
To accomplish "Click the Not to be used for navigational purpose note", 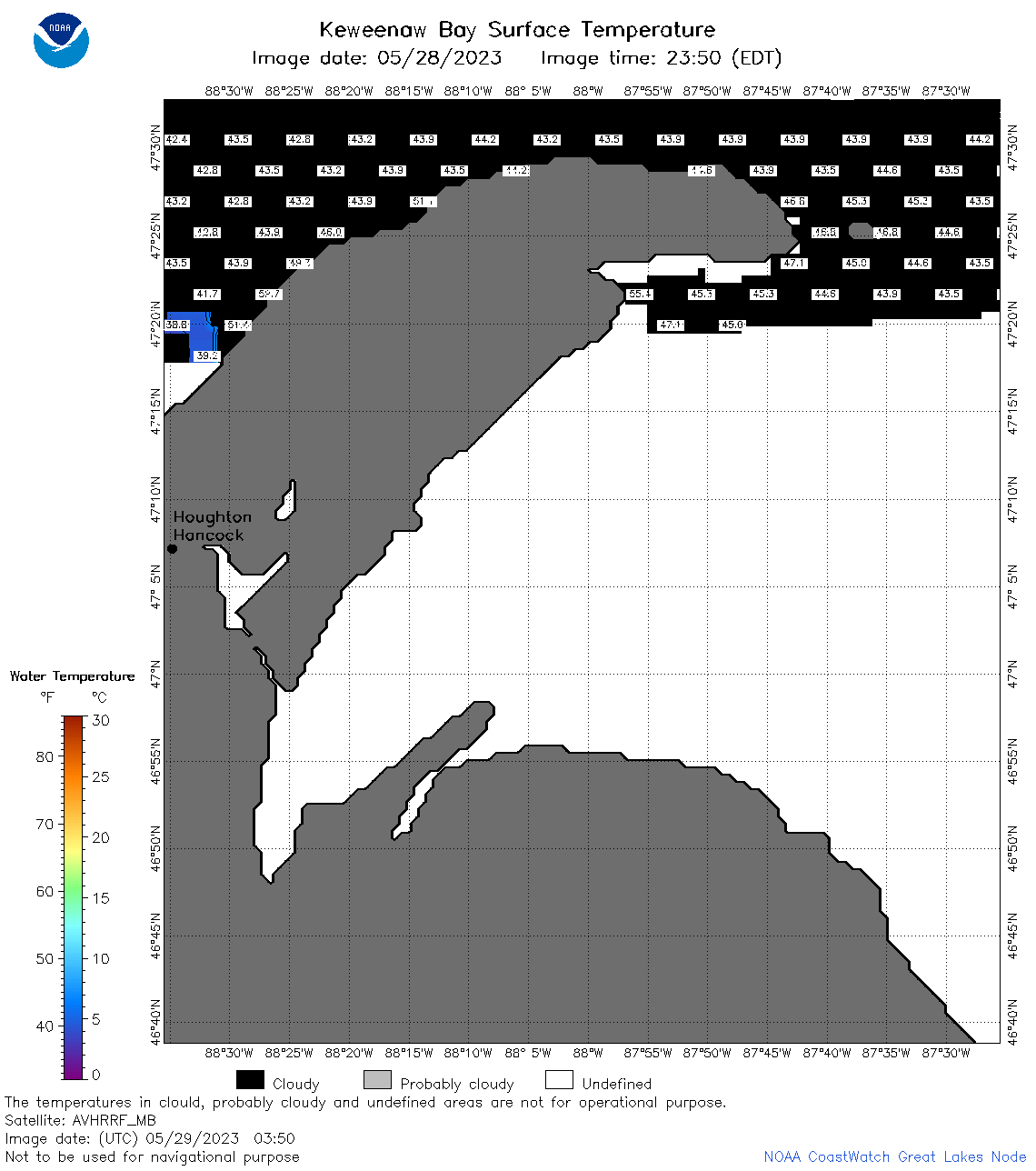I will [152, 1156].
